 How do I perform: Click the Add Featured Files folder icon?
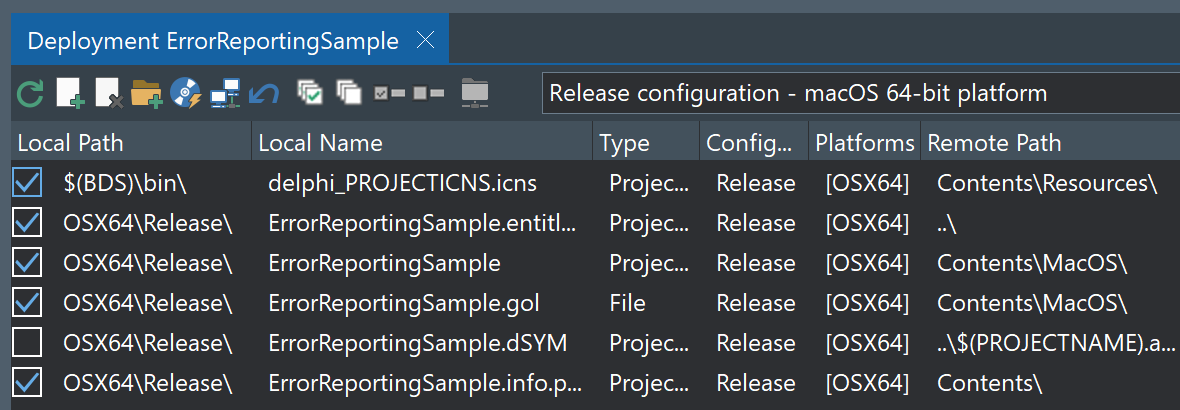click(x=147, y=94)
